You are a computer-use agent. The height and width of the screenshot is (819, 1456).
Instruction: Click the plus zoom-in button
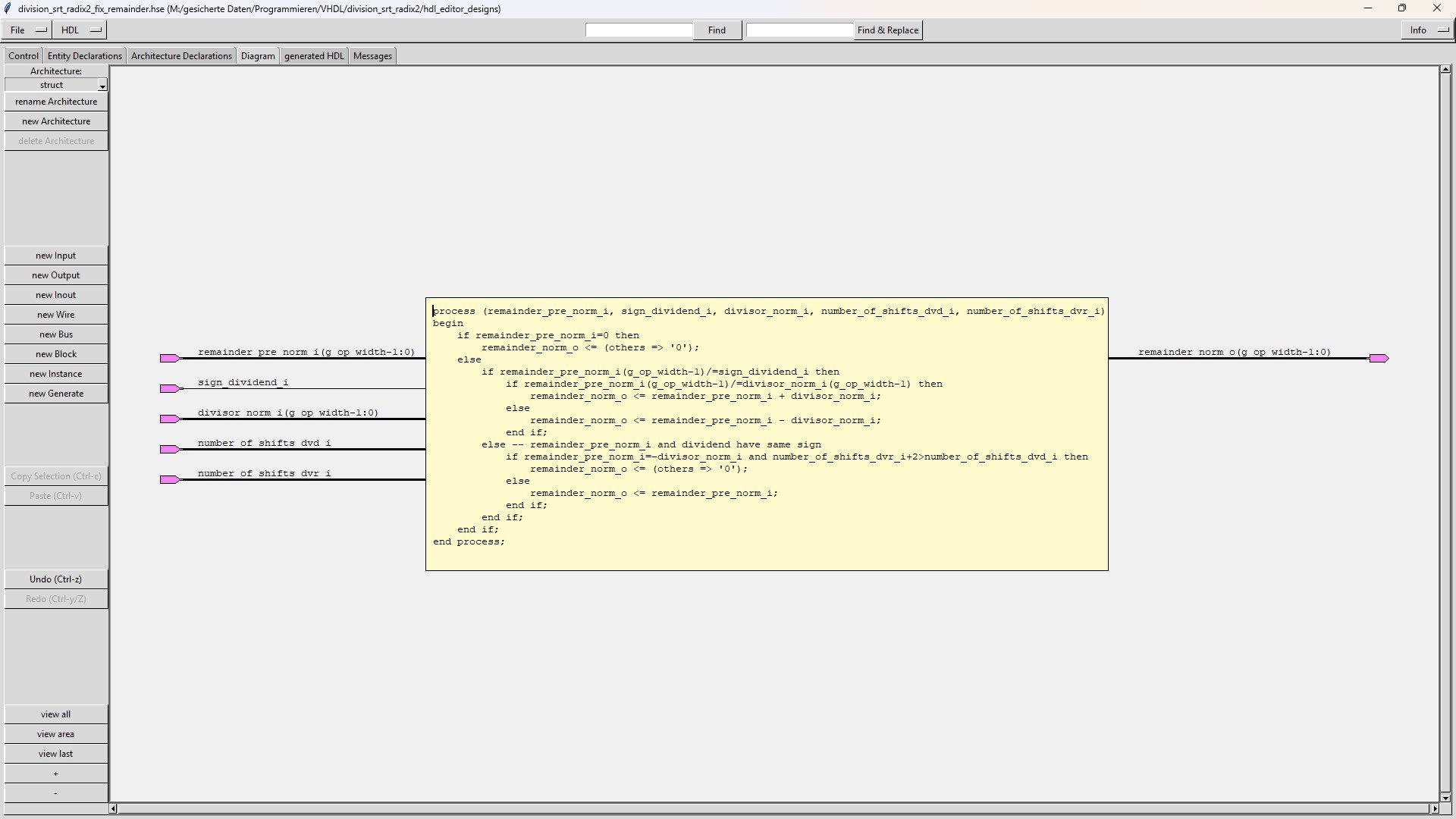click(x=56, y=773)
